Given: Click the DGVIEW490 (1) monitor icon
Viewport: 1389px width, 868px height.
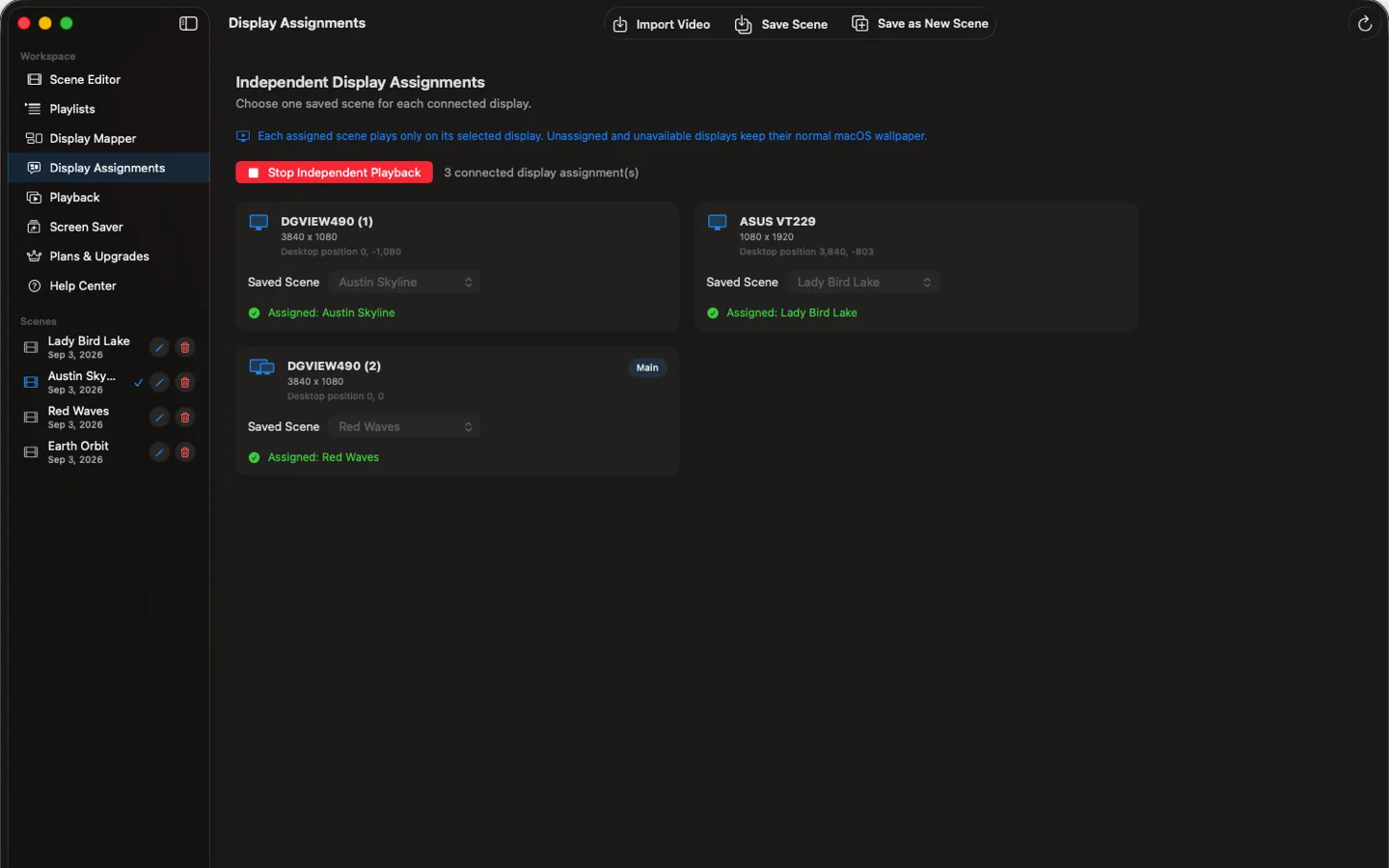Looking at the screenshot, I should tap(259, 223).
